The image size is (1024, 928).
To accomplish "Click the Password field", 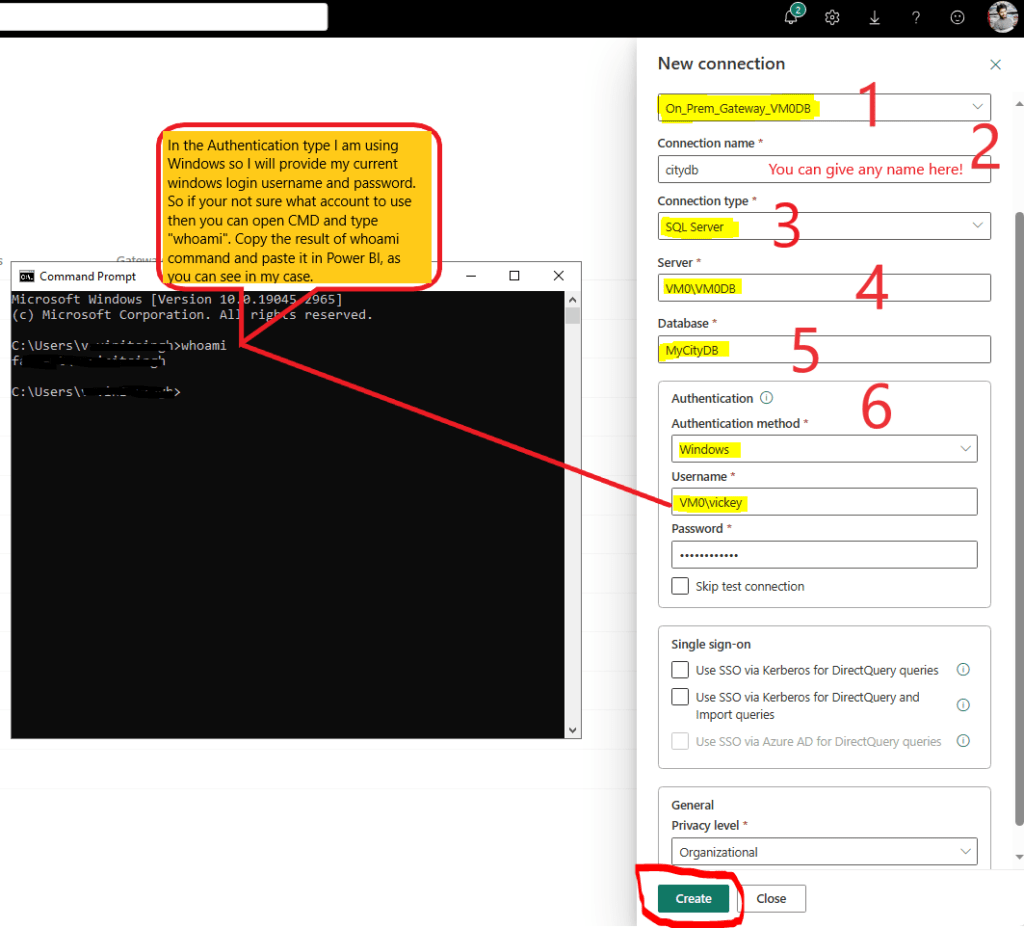I will [x=824, y=555].
